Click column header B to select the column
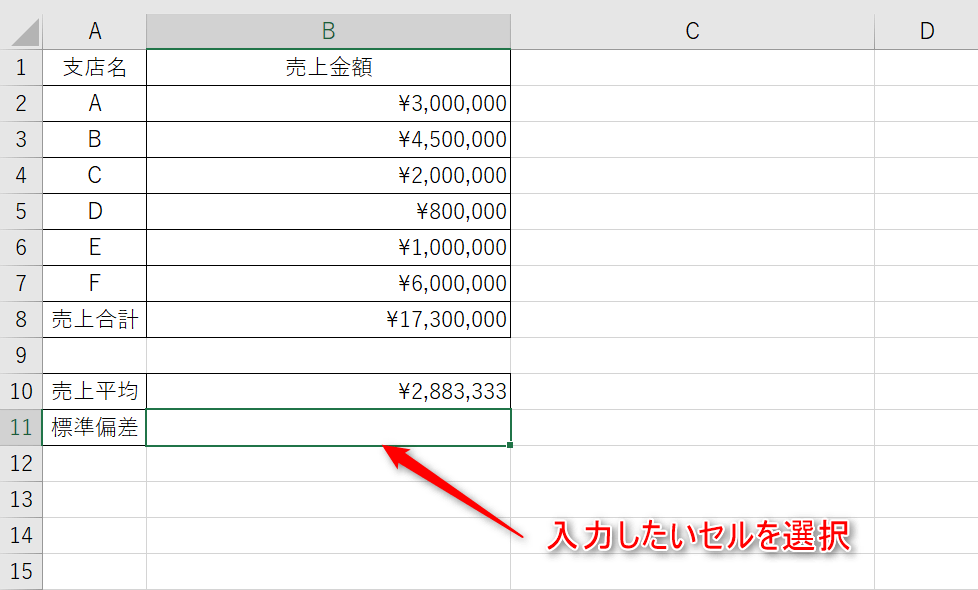 point(328,30)
